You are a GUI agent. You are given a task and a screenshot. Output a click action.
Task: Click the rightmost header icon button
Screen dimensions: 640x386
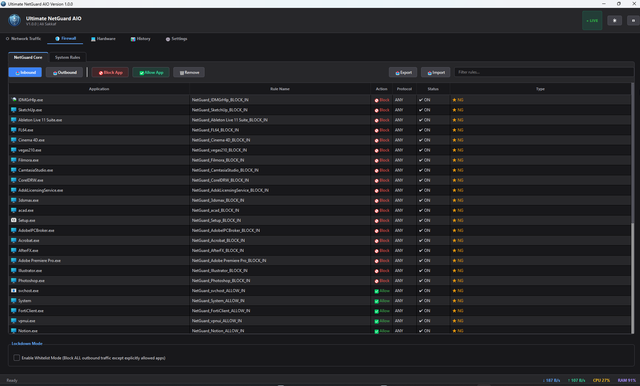[x=633, y=20]
